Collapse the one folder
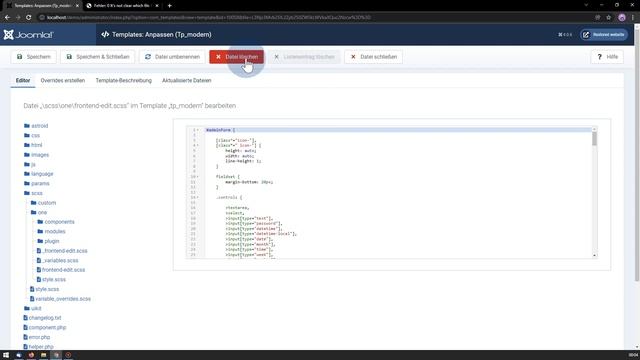Screen dimensions: 640x360 [39, 212]
